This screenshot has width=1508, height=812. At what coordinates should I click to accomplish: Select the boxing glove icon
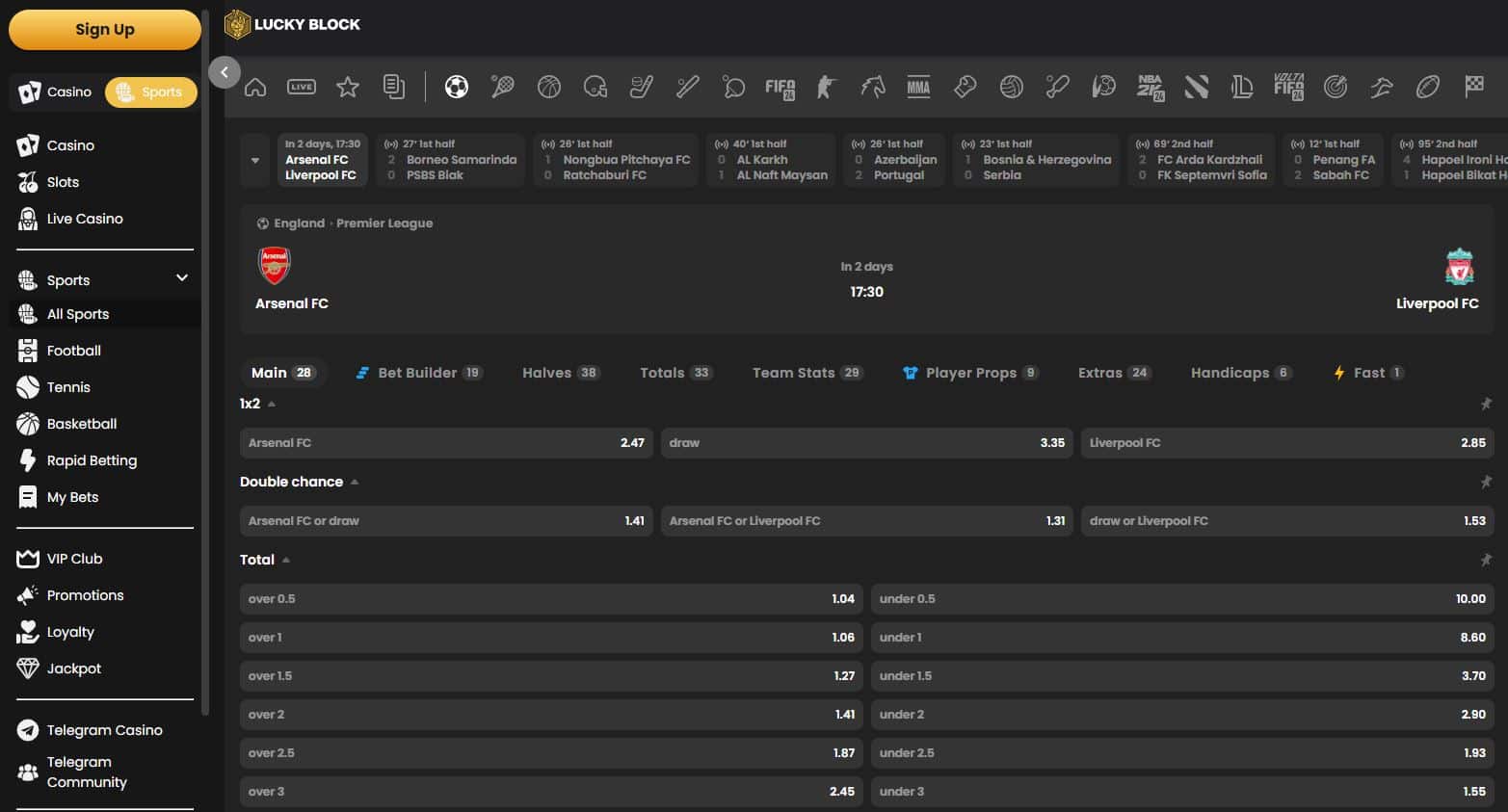[x=966, y=88]
